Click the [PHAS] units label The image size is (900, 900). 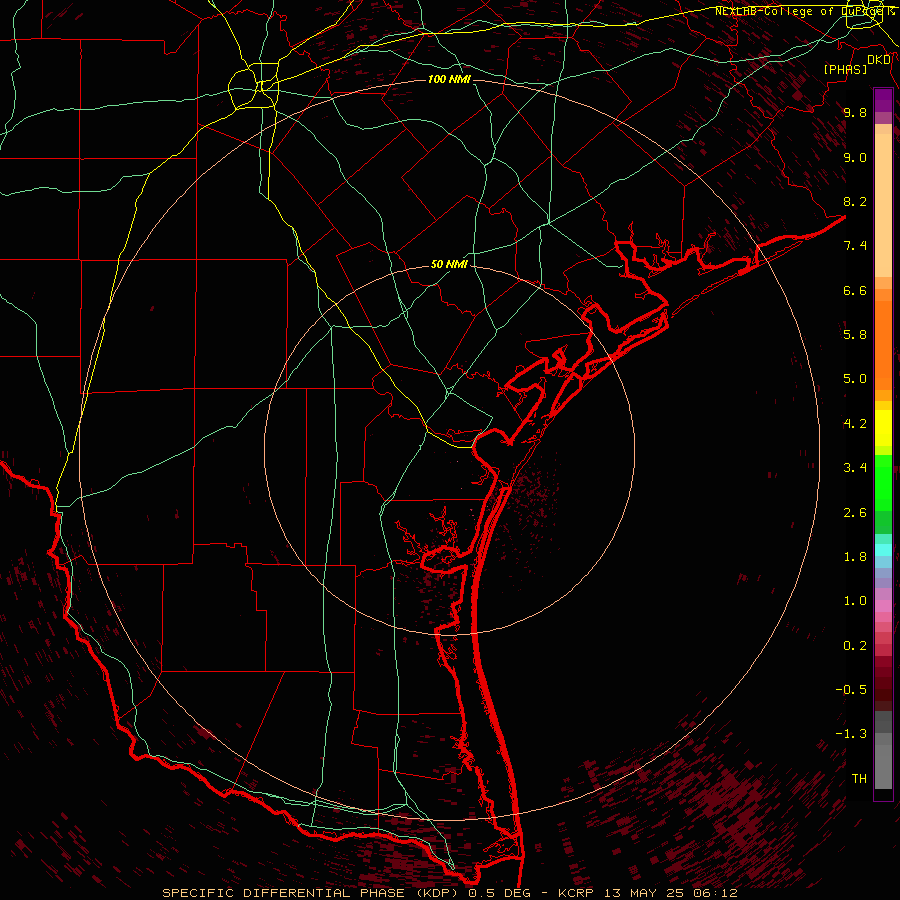(845, 69)
